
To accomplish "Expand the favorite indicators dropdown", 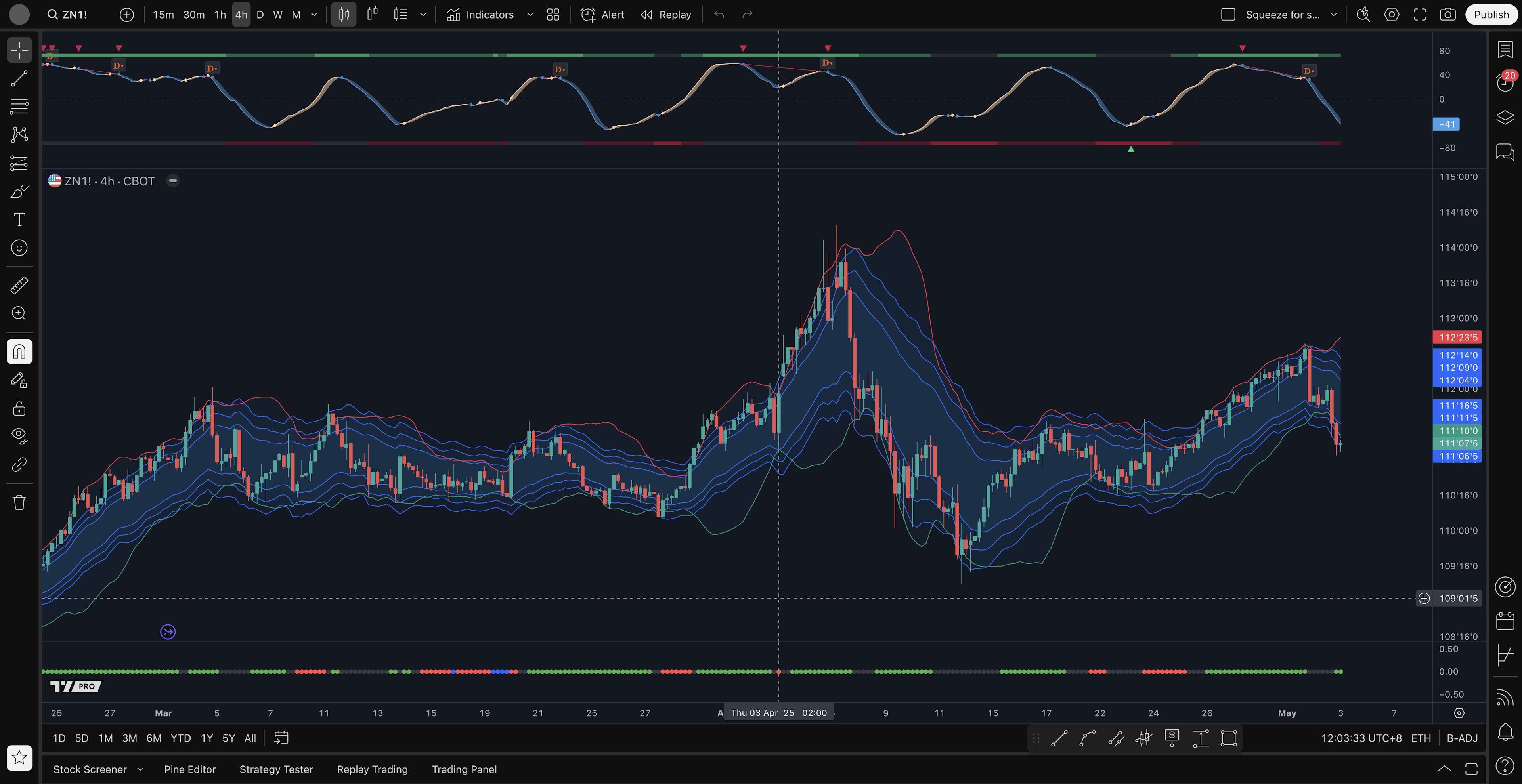I will pos(530,15).
